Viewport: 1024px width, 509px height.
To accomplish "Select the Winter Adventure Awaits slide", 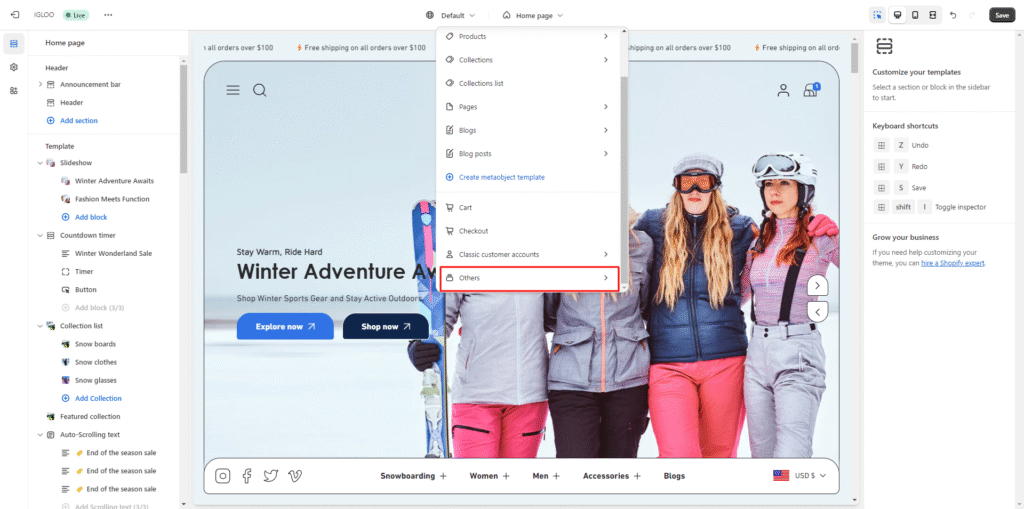I will pyautogui.click(x=114, y=181).
